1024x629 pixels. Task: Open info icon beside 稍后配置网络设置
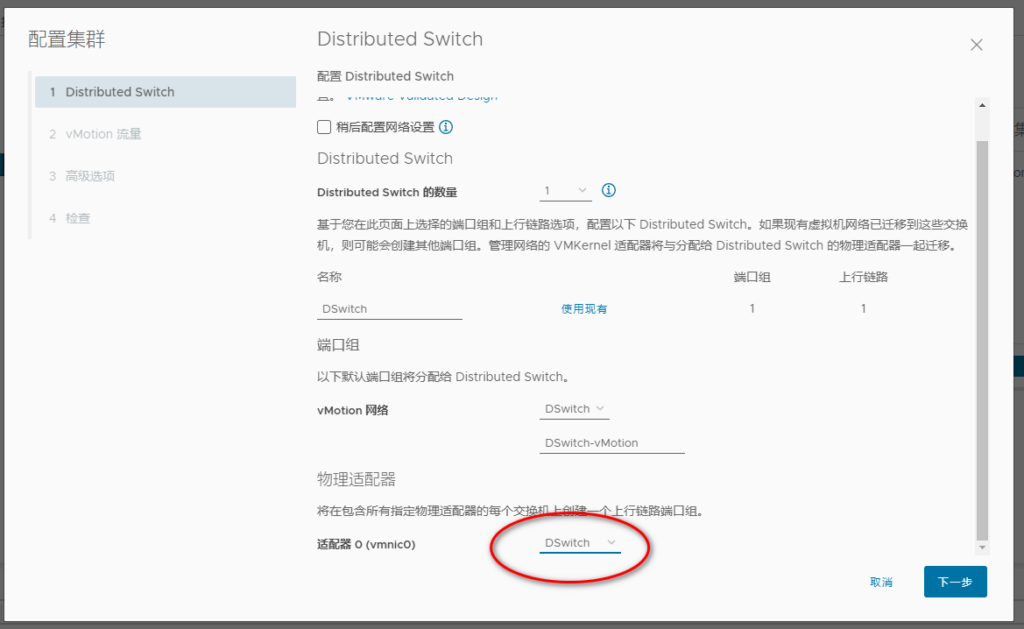point(446,127)
